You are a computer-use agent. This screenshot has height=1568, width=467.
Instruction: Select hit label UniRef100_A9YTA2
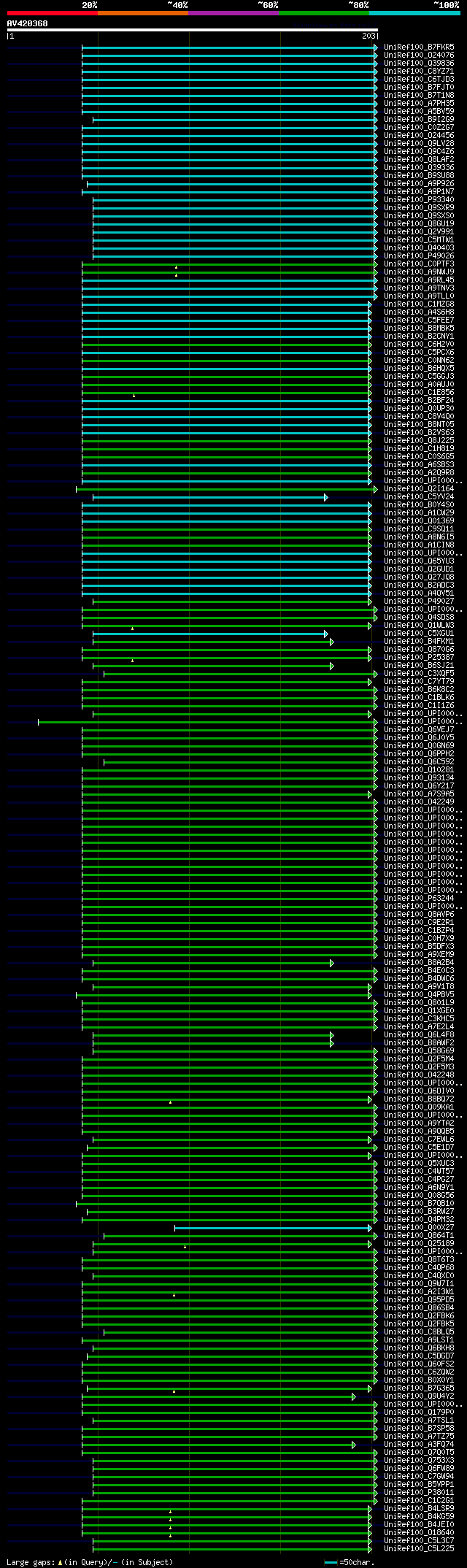(x=419, y=1123)
